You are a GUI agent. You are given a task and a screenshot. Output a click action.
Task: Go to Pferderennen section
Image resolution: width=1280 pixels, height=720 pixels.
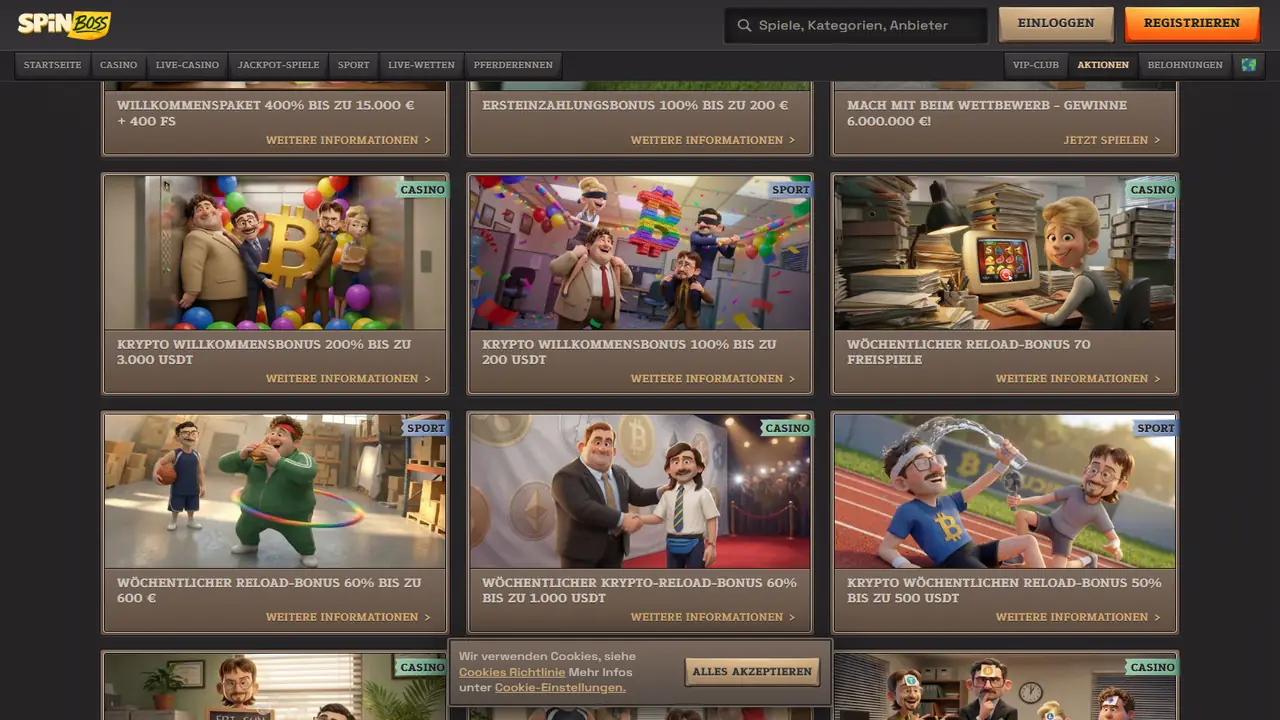(x=513, y=65)
